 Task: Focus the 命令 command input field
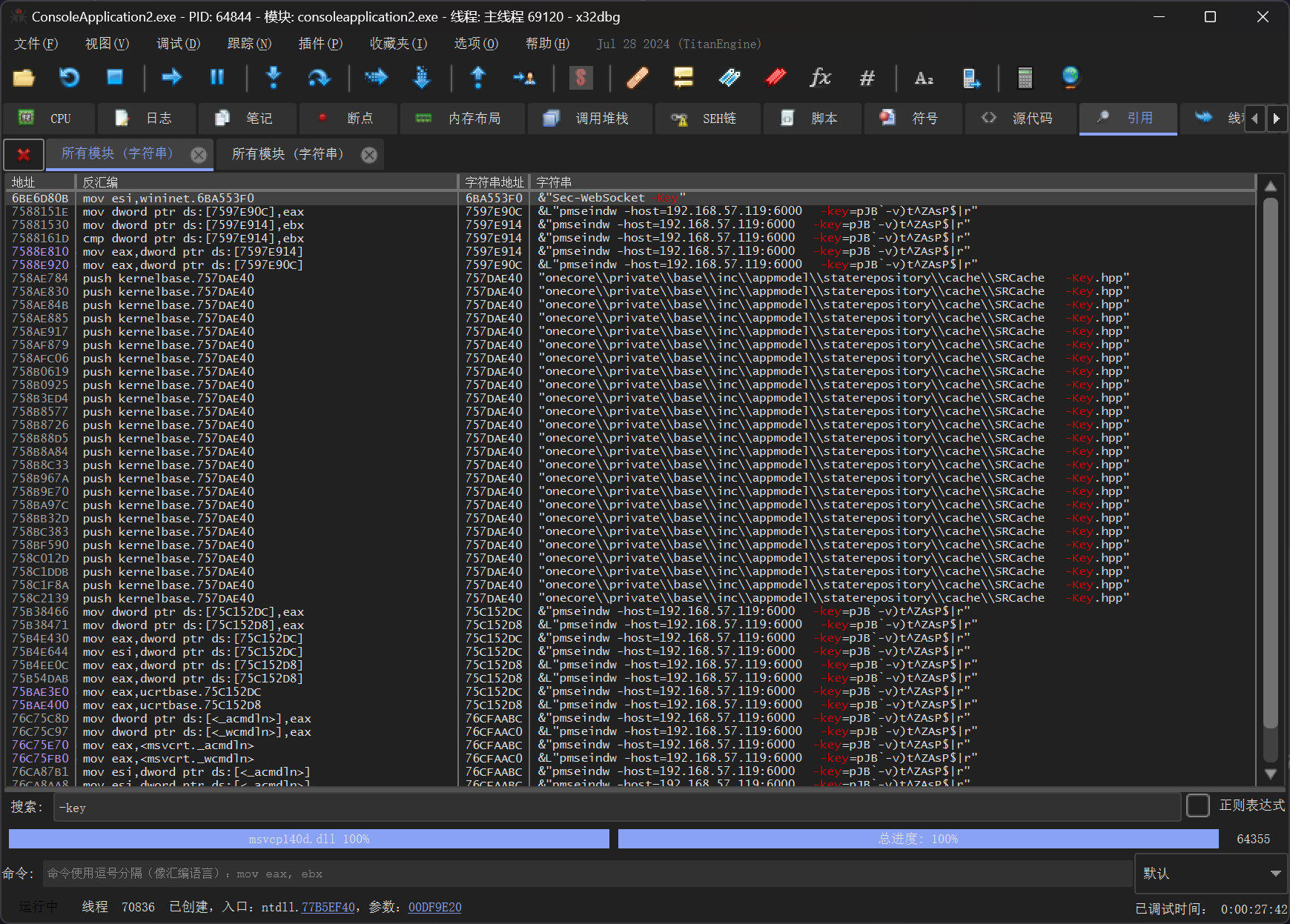587,874
